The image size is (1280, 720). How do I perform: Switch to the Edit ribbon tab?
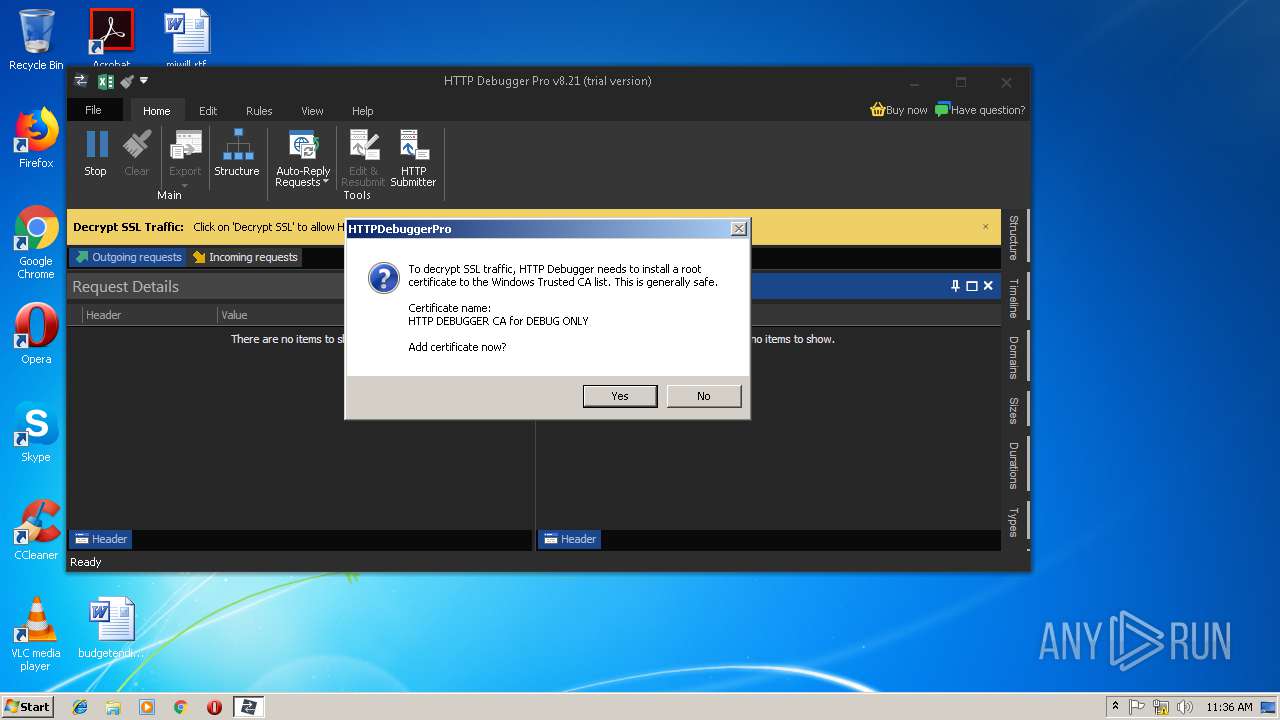pos(208,111)
